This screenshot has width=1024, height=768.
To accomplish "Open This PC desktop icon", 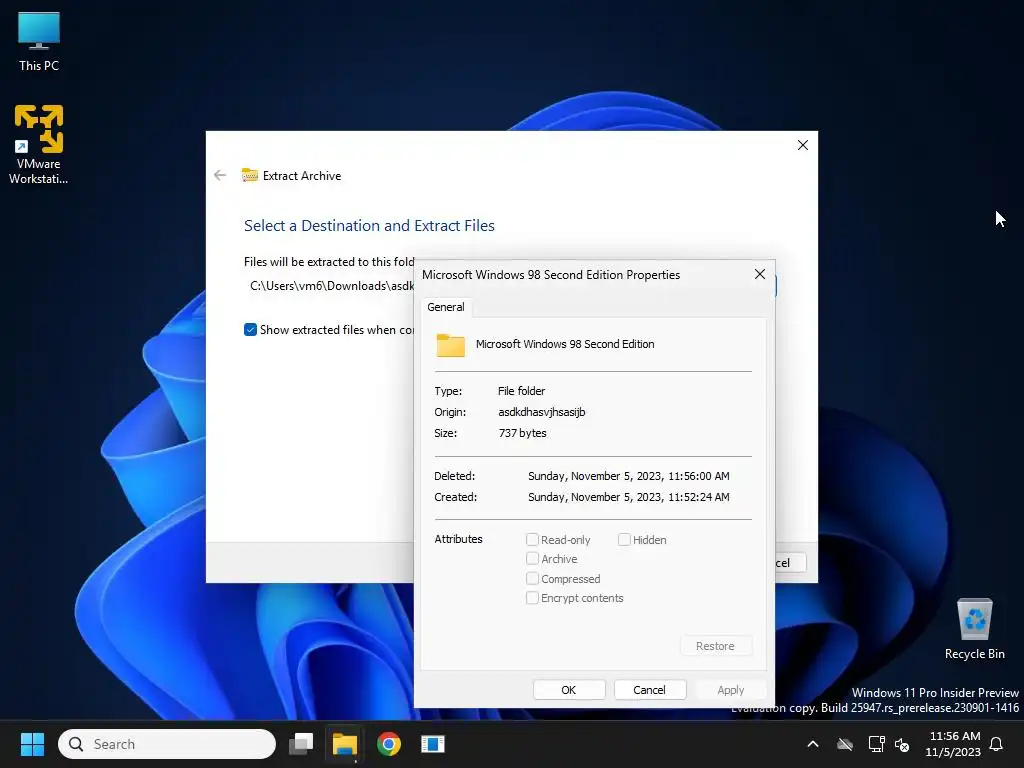I will point(39,42).
